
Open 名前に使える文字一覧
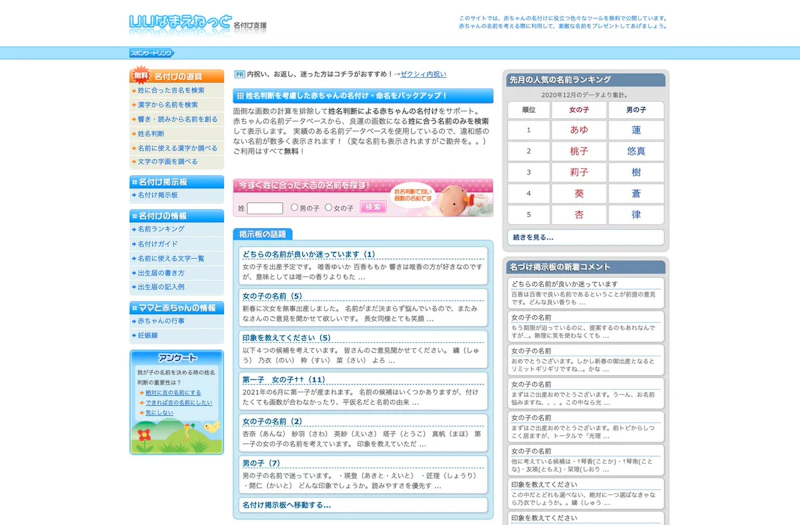tap(171, 259)
